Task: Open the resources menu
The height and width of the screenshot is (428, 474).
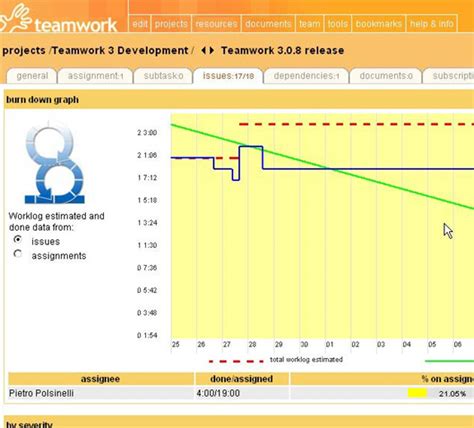Action: pyautogui.click(x=216, y=24)
